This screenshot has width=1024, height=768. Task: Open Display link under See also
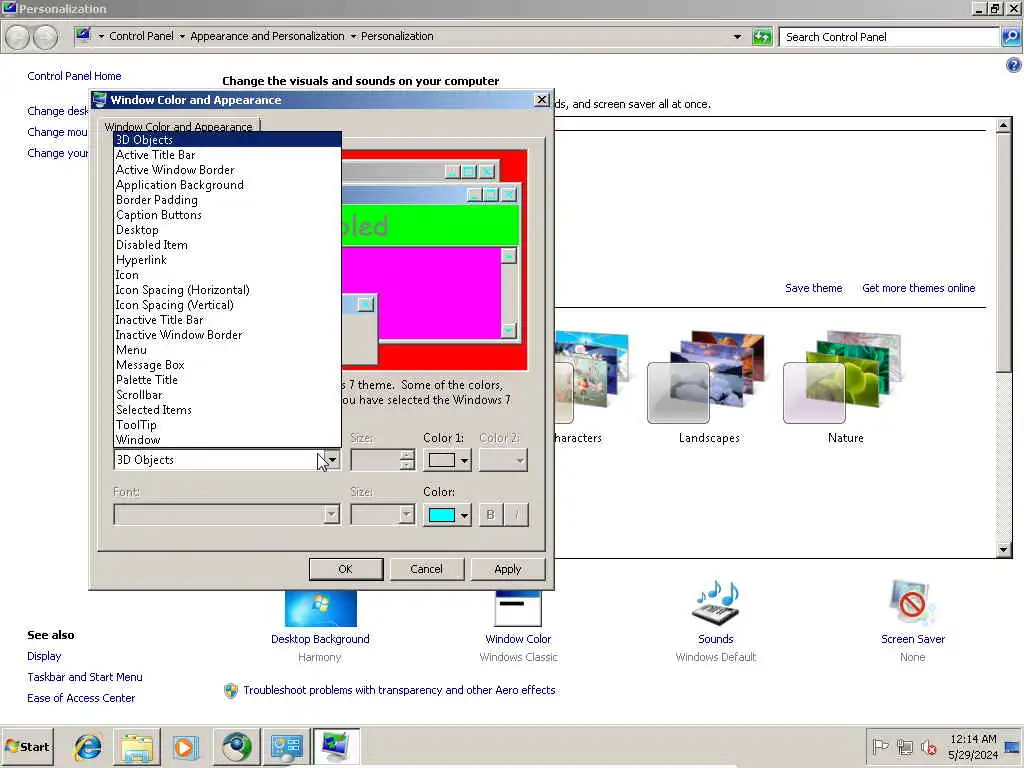[44, 656]
